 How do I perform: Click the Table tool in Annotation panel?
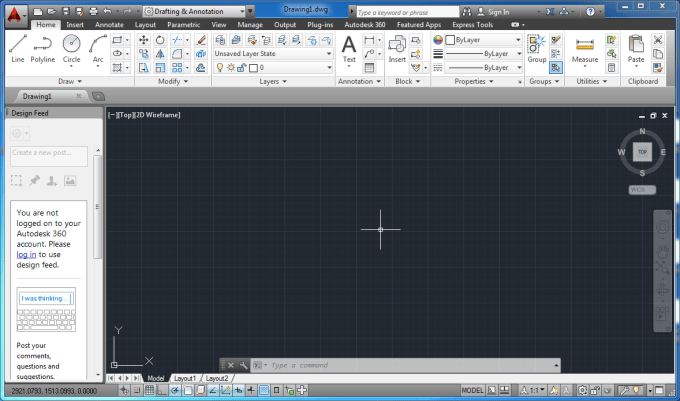point(369,68)
